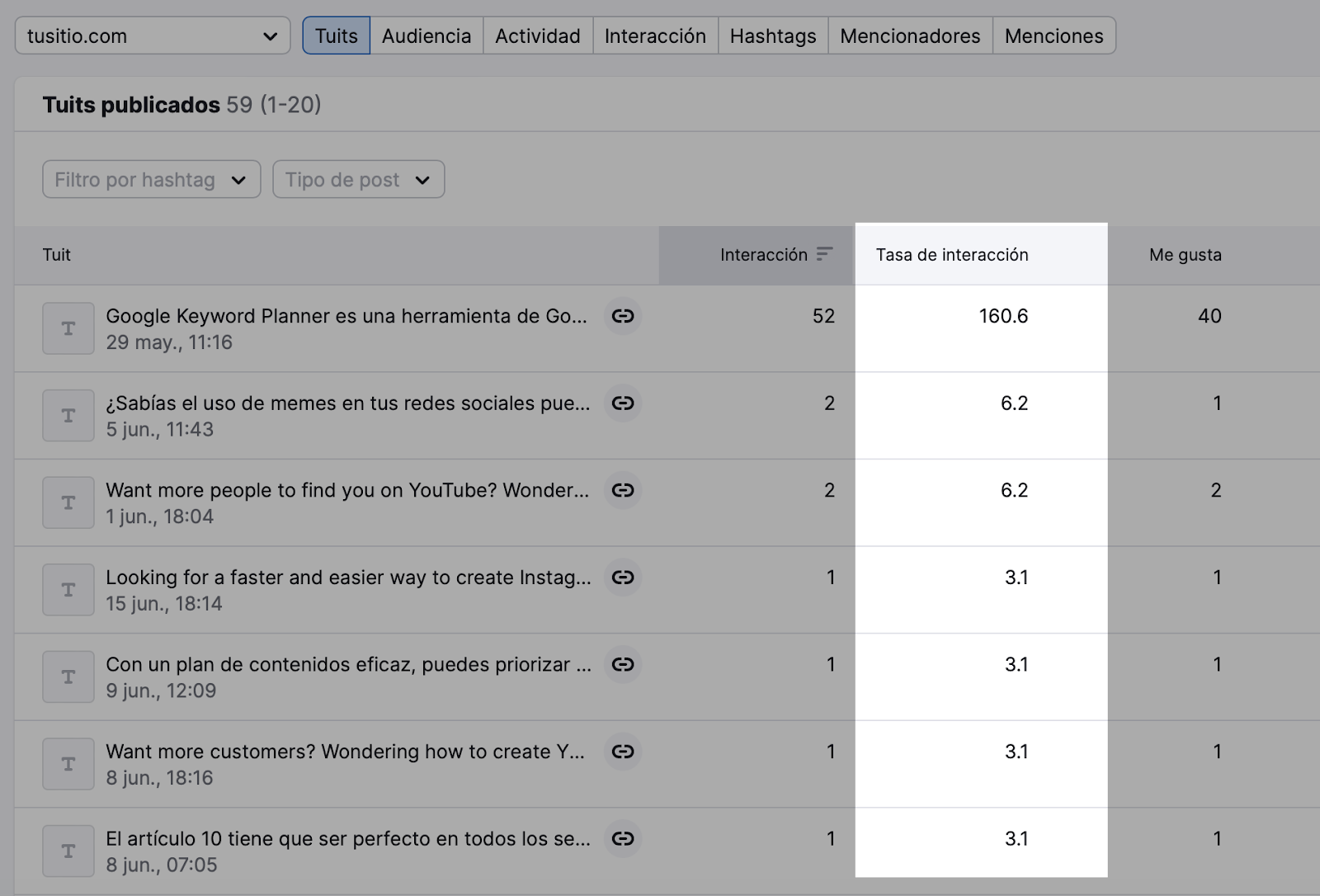Open tweet 'Want more people to find you'
Viewport: 1320px width, 896px height.
coord(347,490)
